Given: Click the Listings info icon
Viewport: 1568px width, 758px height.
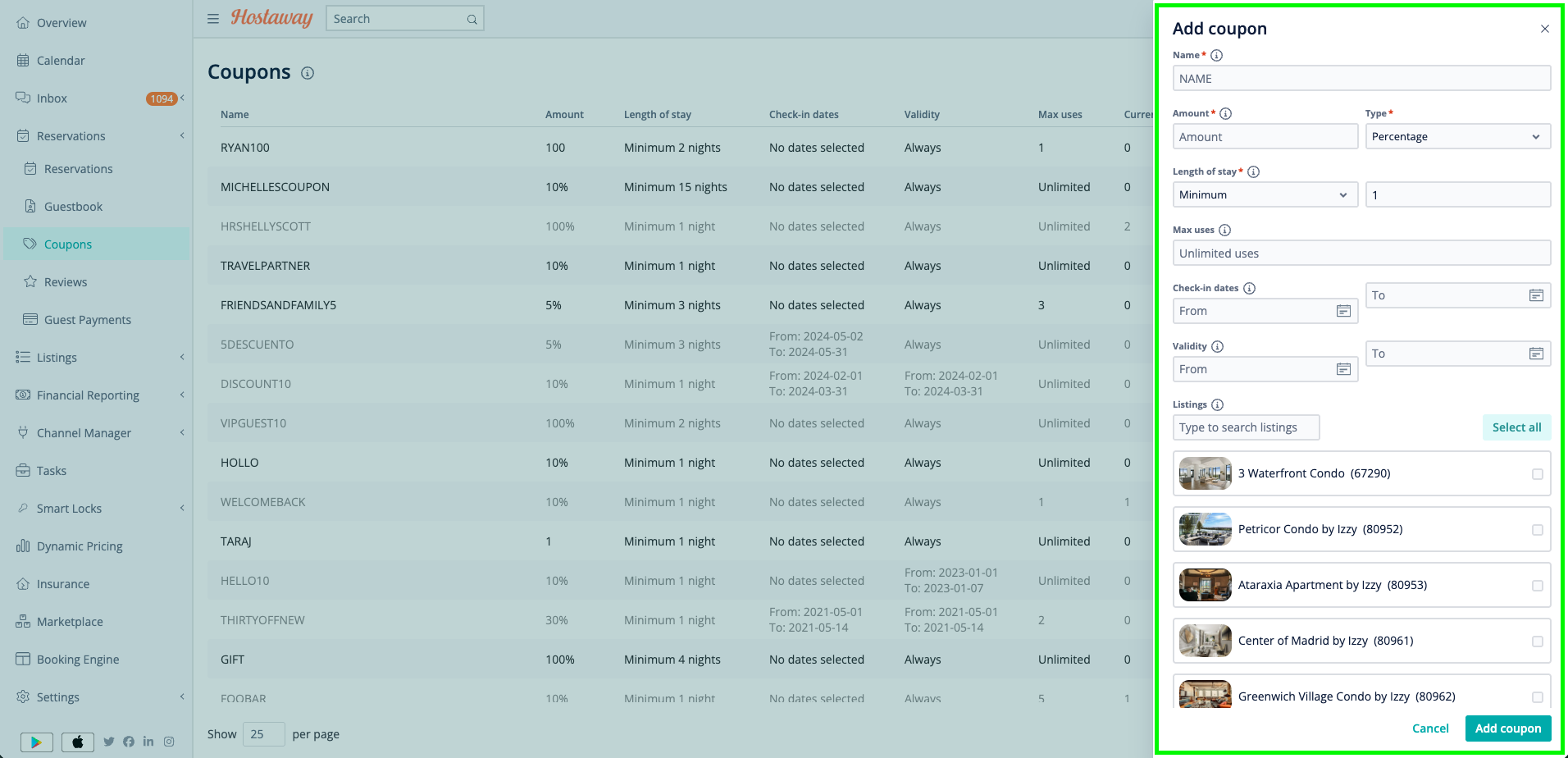Looking at the screenshot, I should pyautogui.click(x=1218, y=405).
